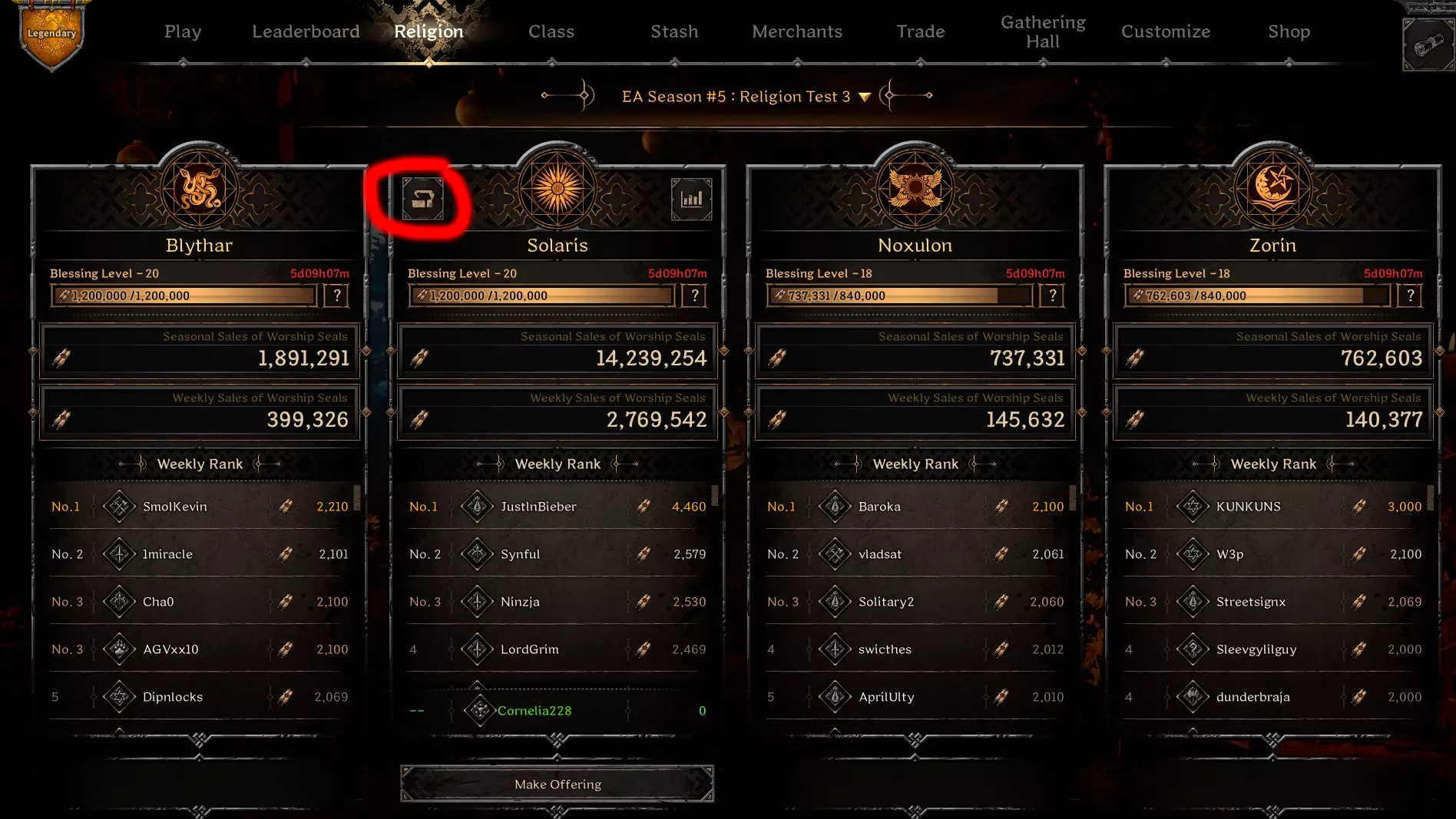Screen dimensions: 1456x819
Task: Open Zorin blessing level help question mark
Action: coord(1410,296)
